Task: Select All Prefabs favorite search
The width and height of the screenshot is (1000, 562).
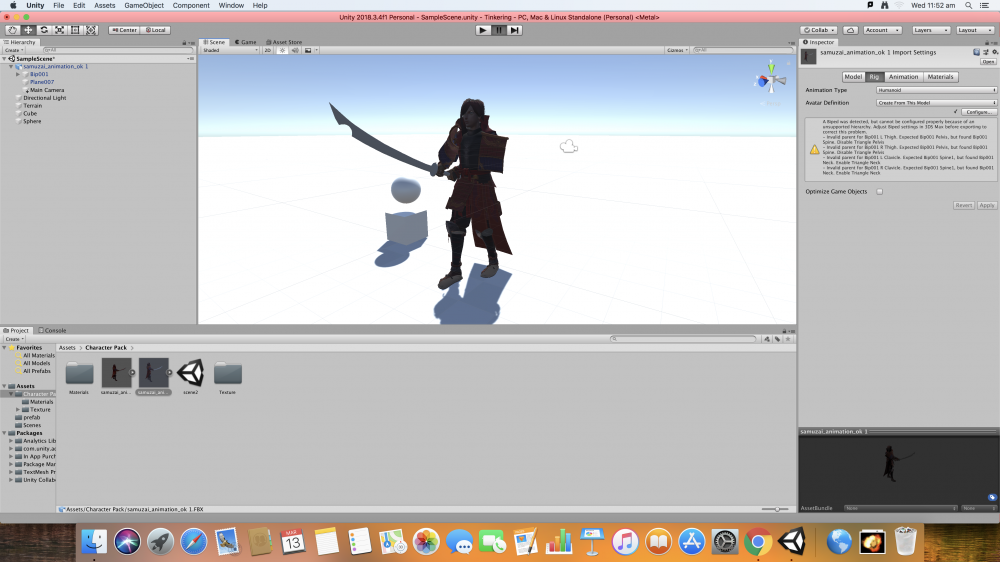Action: click(36, 371)
